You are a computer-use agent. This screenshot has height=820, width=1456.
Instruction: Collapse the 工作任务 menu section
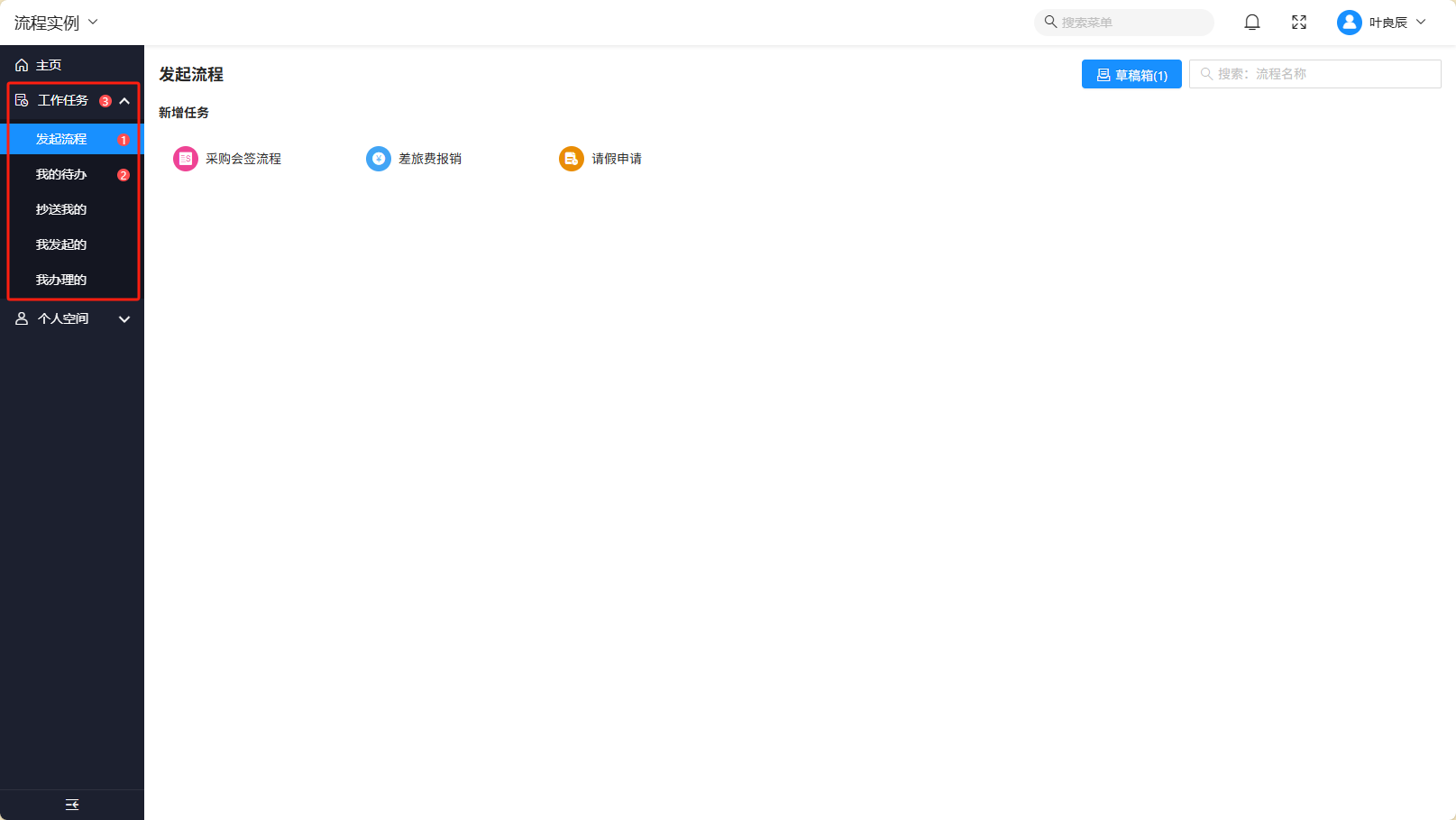(124, 101)
